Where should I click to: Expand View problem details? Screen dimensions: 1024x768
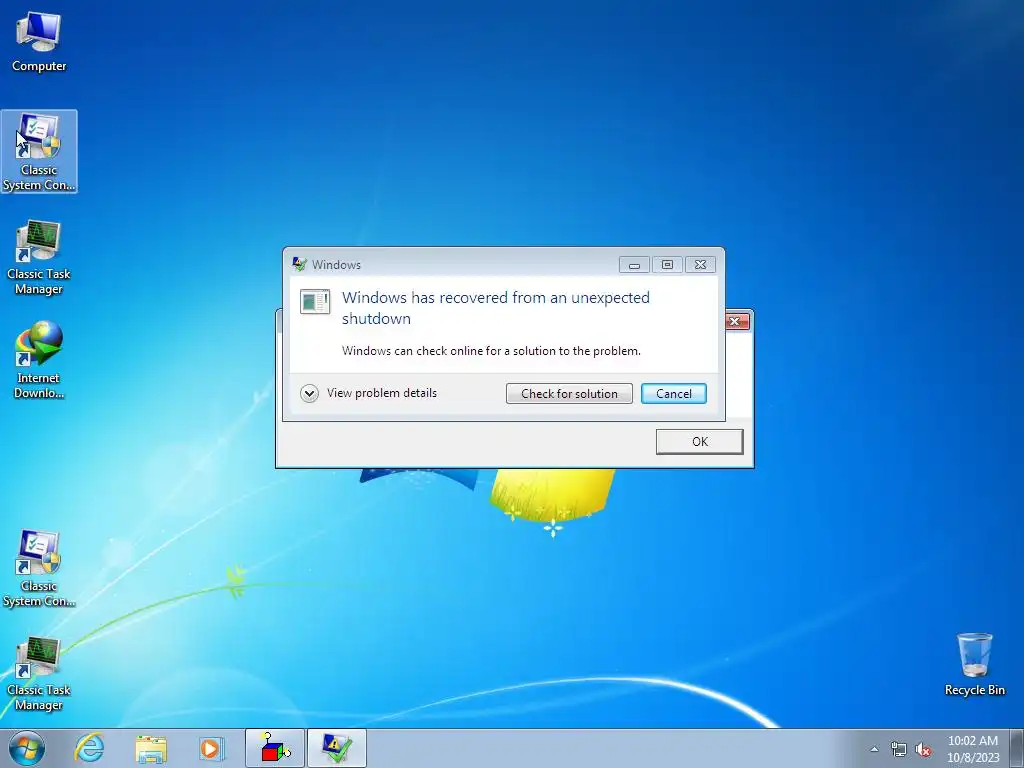(369, 393)
